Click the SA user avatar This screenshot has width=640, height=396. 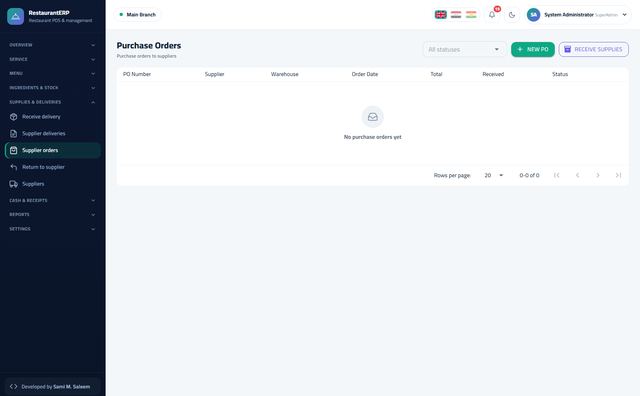533,15
